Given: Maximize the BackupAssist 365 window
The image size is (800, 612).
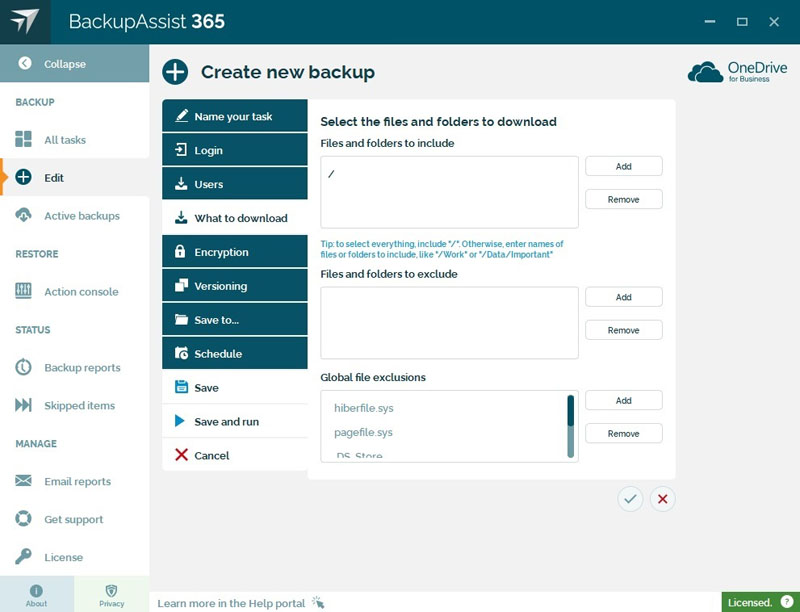Looking at the screenshot, I should coord(742,21).
